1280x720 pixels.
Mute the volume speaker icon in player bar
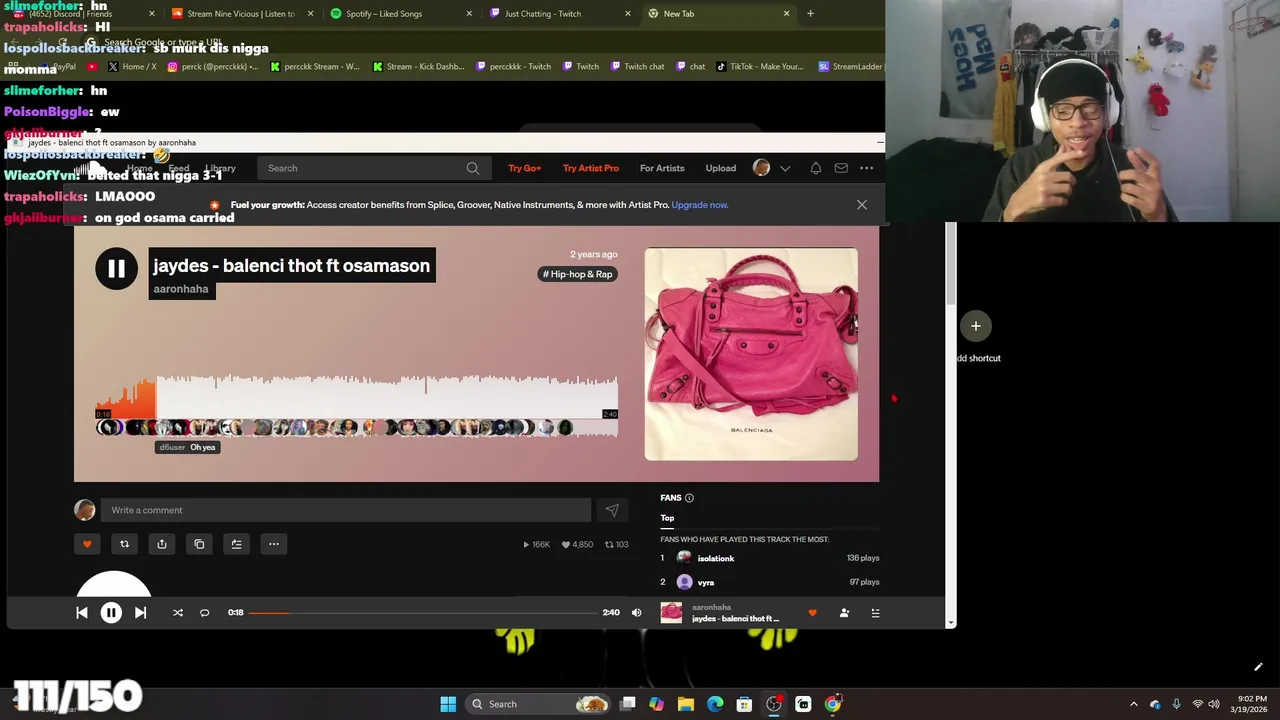coord(636,613)
